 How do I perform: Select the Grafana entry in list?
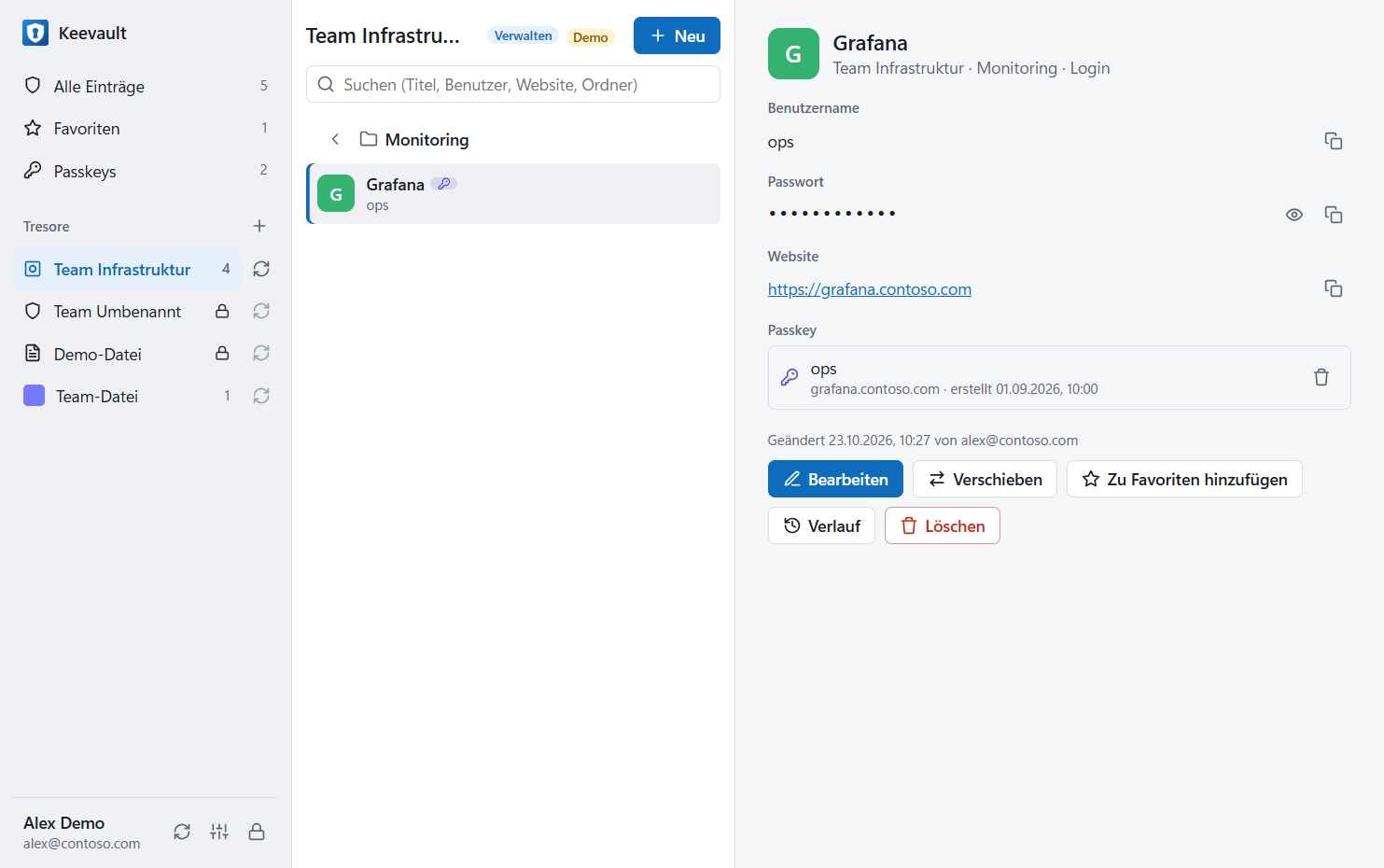pos(513,193)
